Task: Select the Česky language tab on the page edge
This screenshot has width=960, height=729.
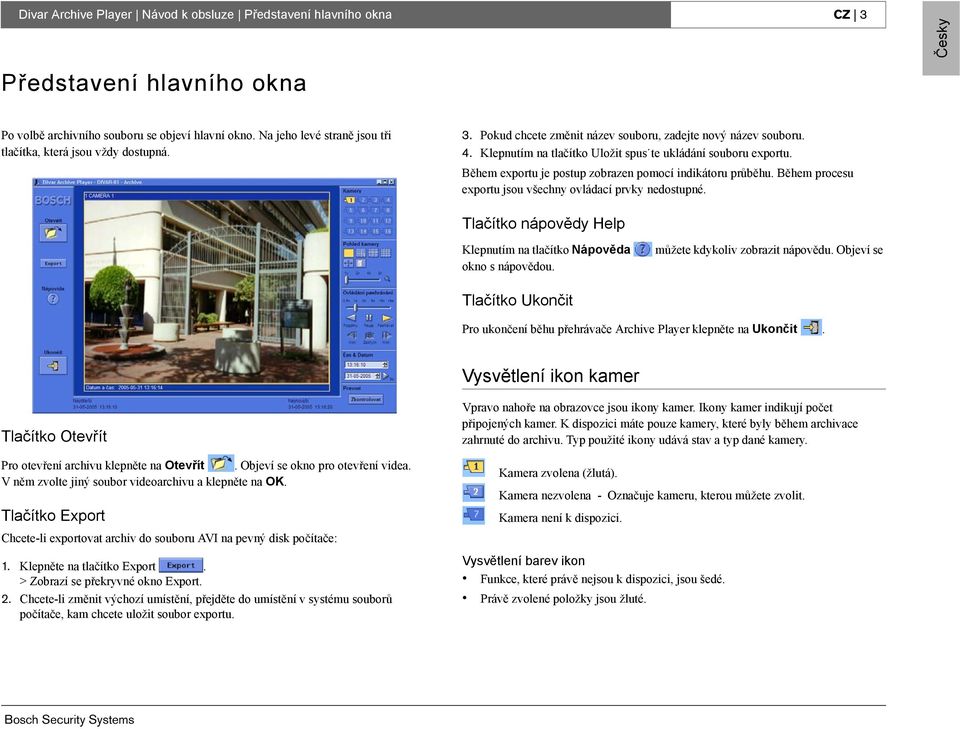Action: click(941, 38)
